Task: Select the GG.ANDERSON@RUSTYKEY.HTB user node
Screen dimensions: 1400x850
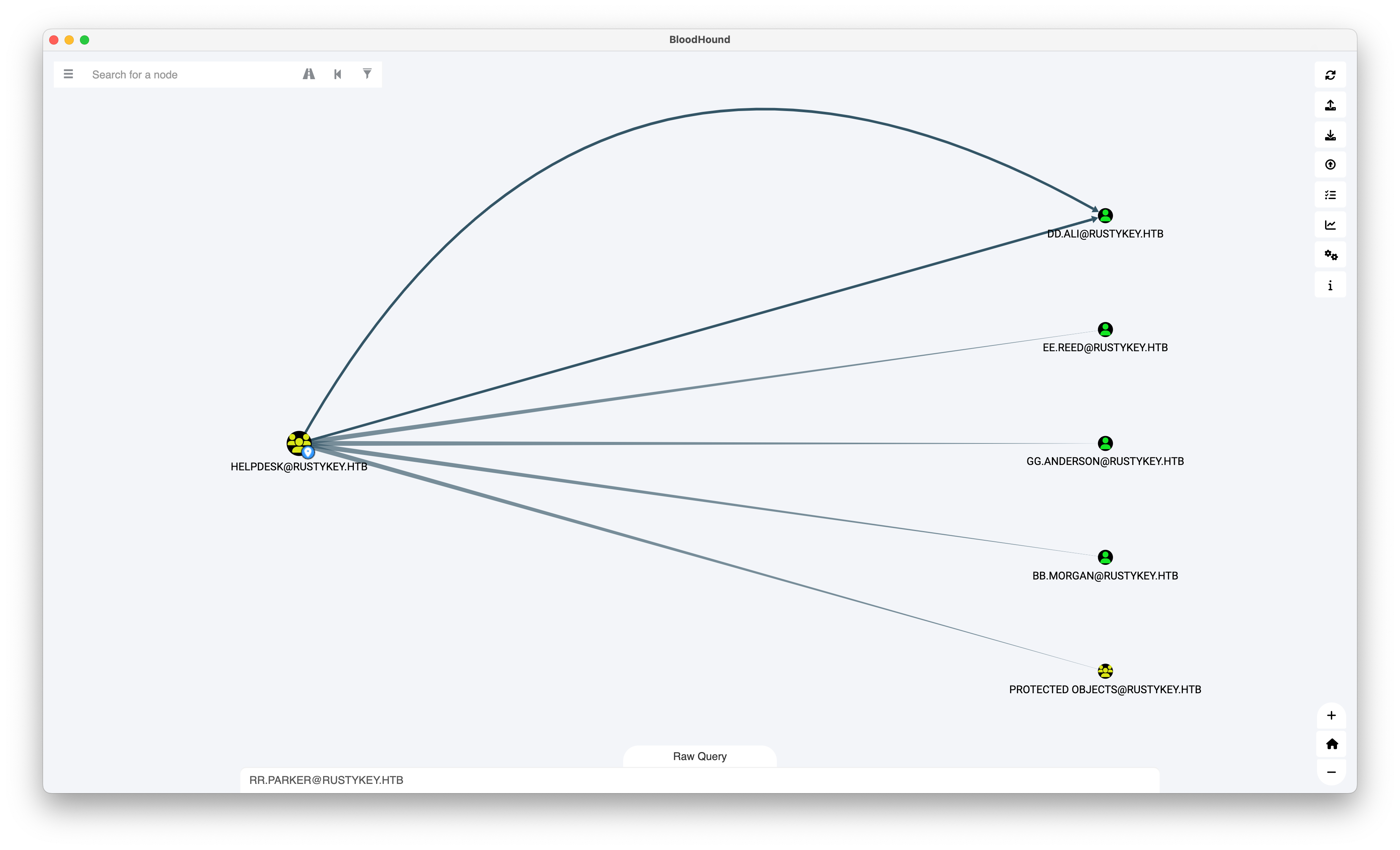Action: pyautogui.click(x=1105, y=443)
